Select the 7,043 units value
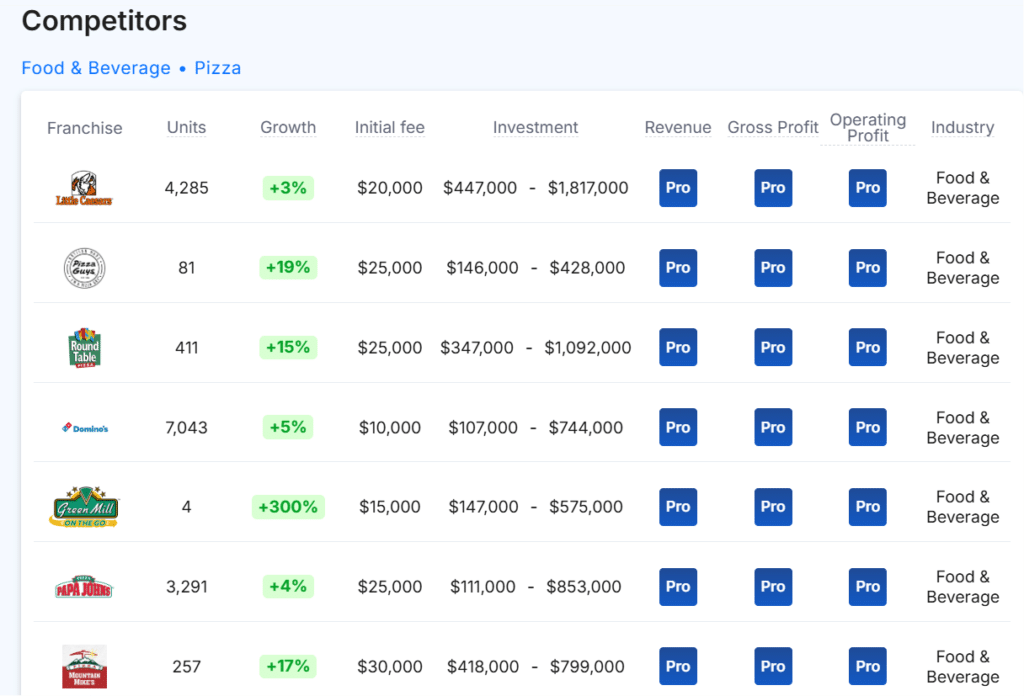 [187, 428]
